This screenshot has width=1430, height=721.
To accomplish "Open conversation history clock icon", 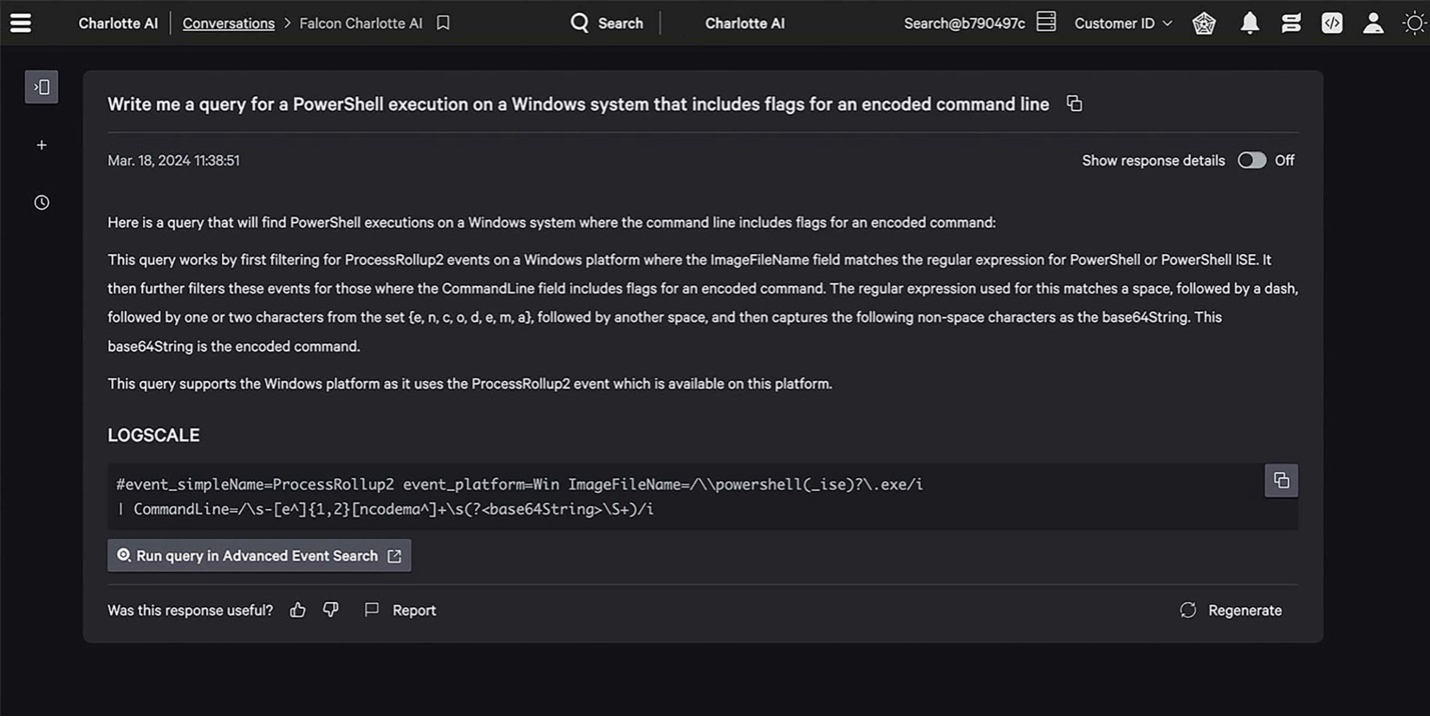I will coord(42,203).
